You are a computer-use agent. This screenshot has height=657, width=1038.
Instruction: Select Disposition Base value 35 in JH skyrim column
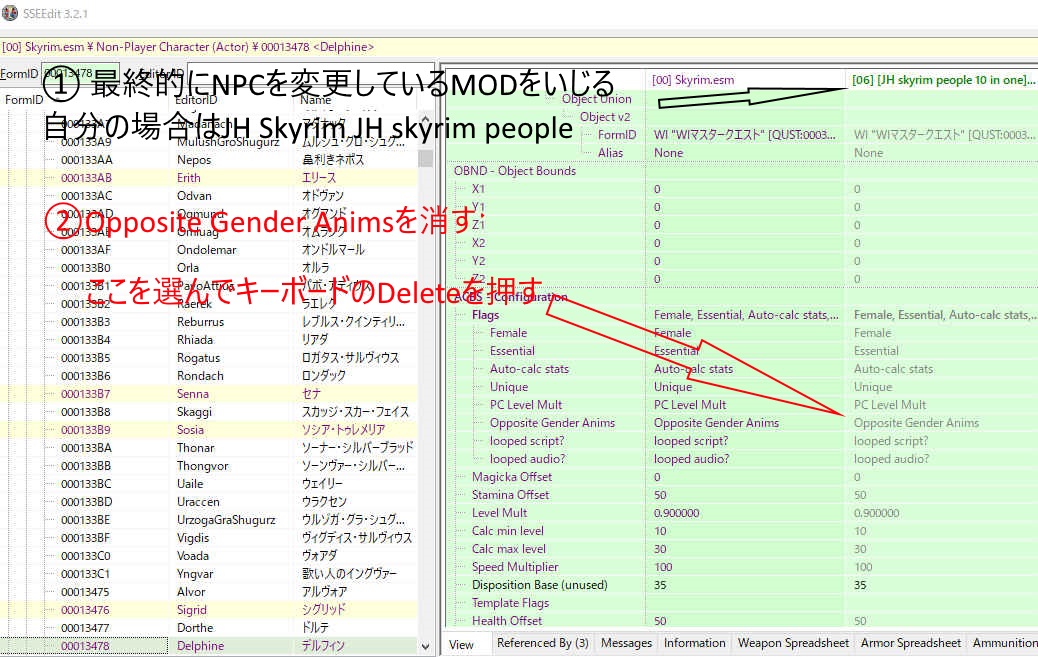860,585
